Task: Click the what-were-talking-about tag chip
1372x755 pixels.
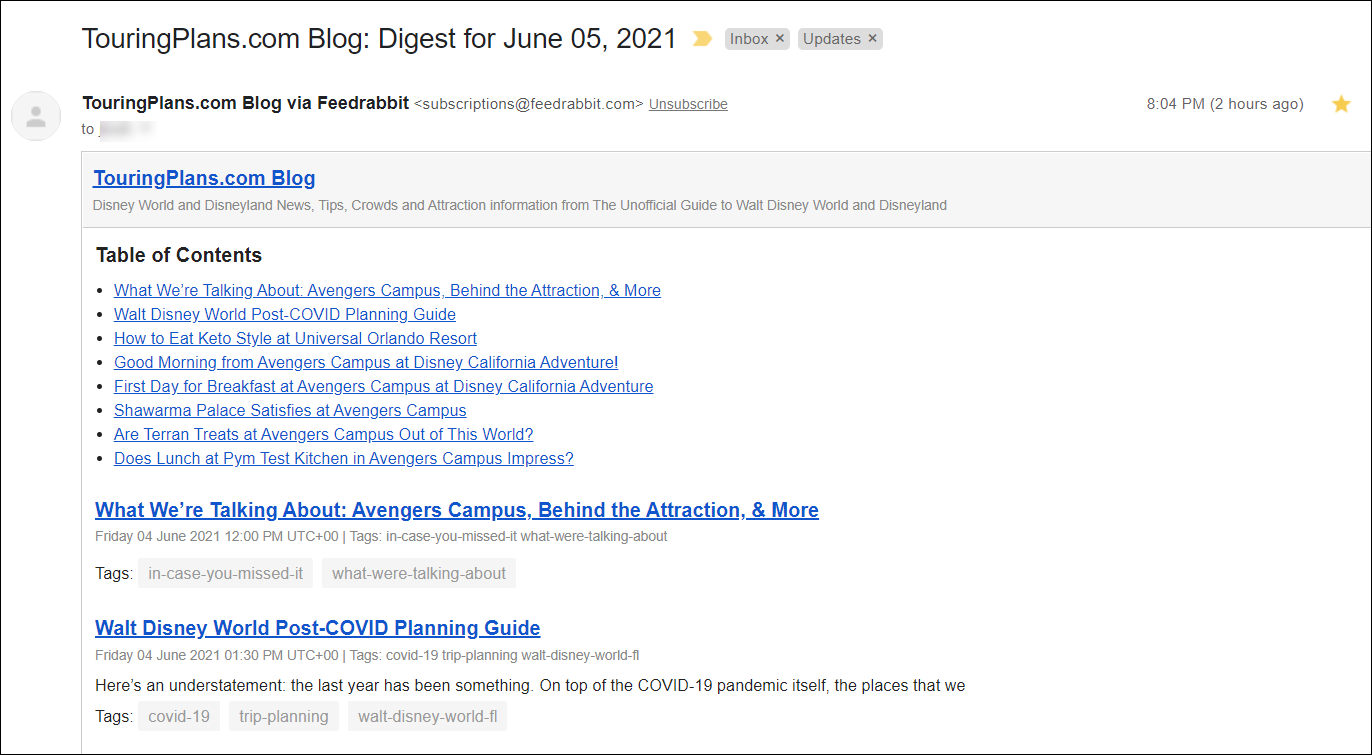Action: click(x=419, y=573)
